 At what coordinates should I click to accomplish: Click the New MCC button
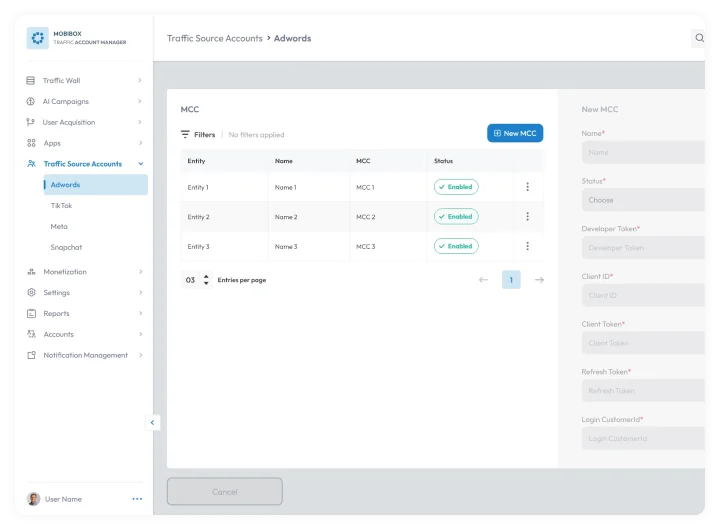click(515, 133)
